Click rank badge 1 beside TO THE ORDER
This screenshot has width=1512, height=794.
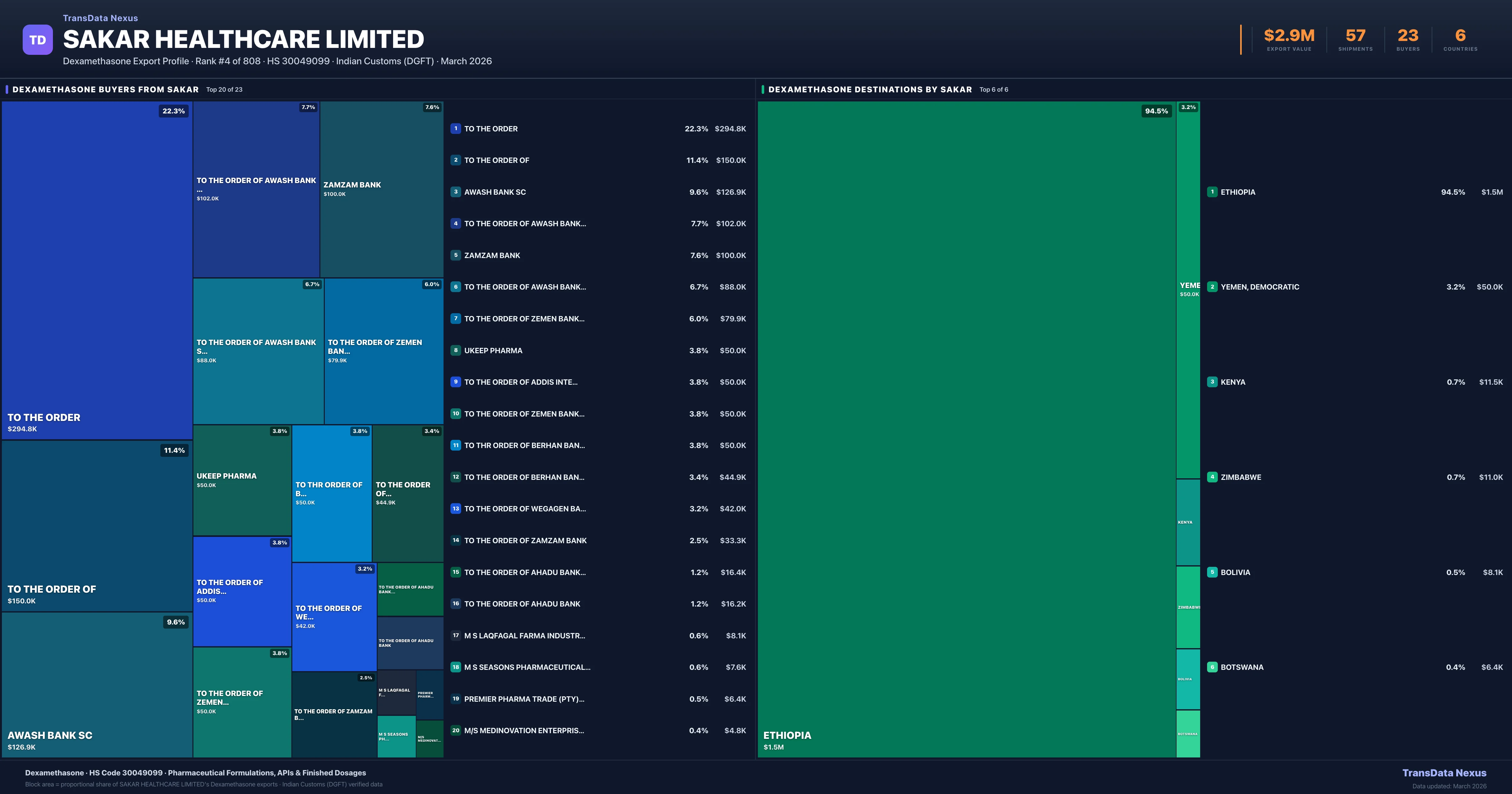[455, 129]
